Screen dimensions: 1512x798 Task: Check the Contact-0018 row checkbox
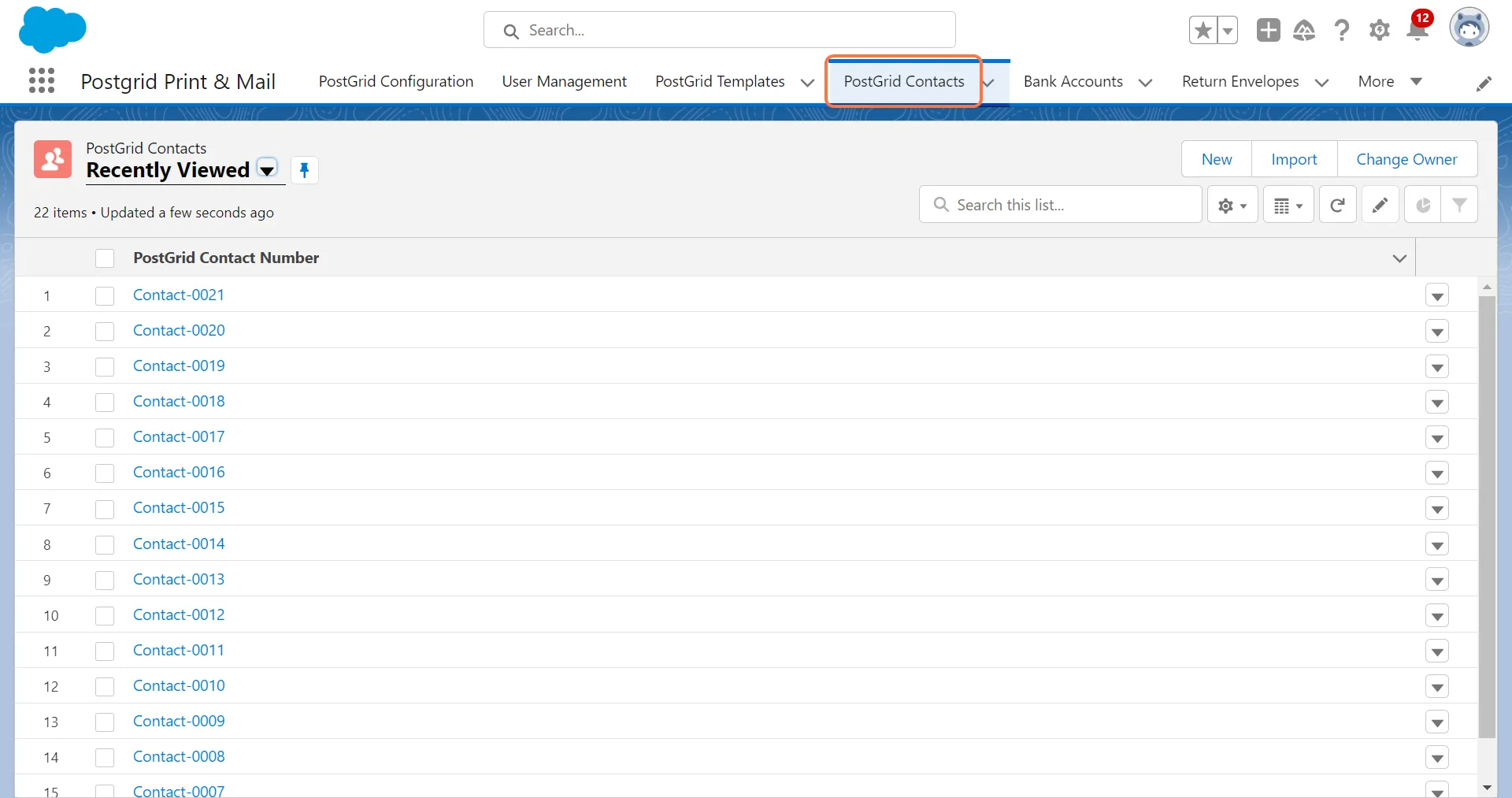coord(105,403)
